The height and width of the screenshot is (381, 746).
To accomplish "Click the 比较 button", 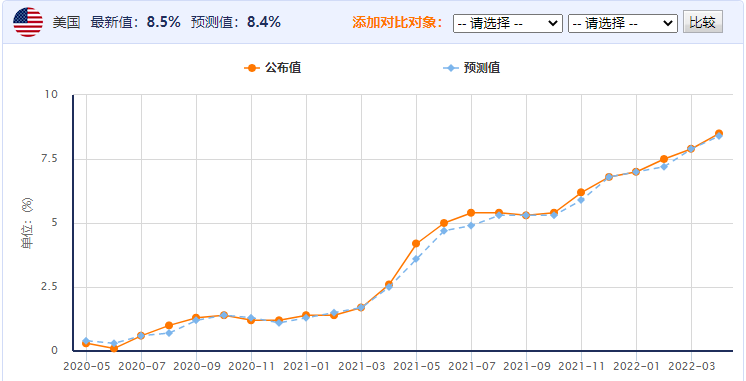I will coord(703,22).
